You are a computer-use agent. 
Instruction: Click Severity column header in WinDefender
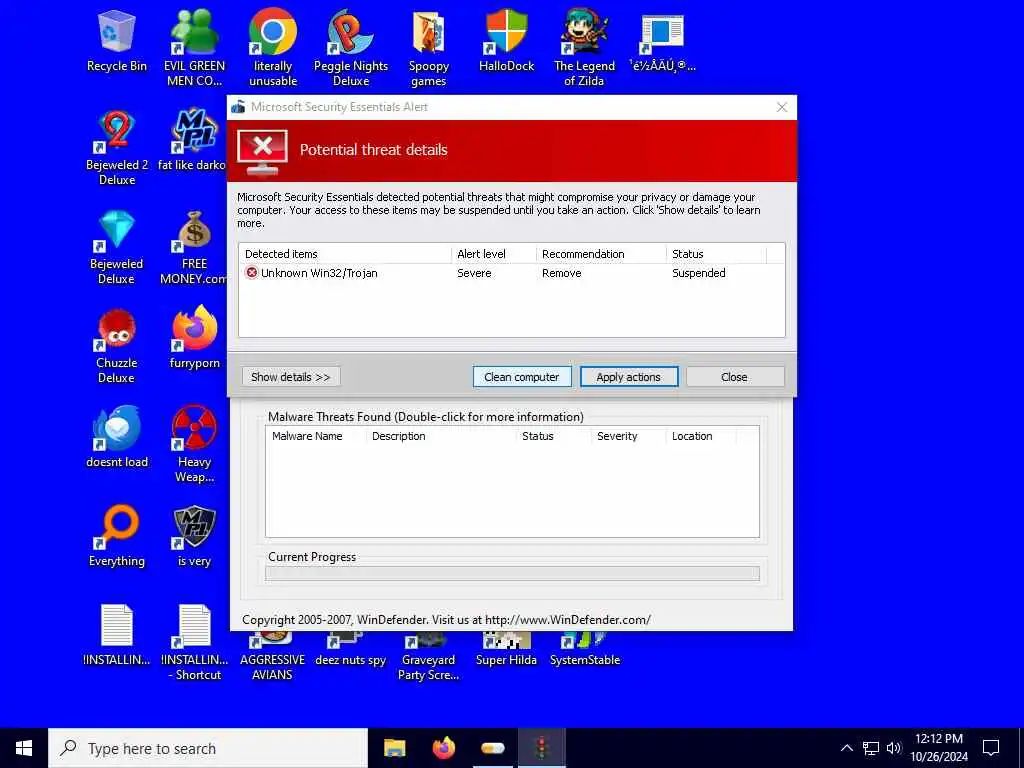629,436
